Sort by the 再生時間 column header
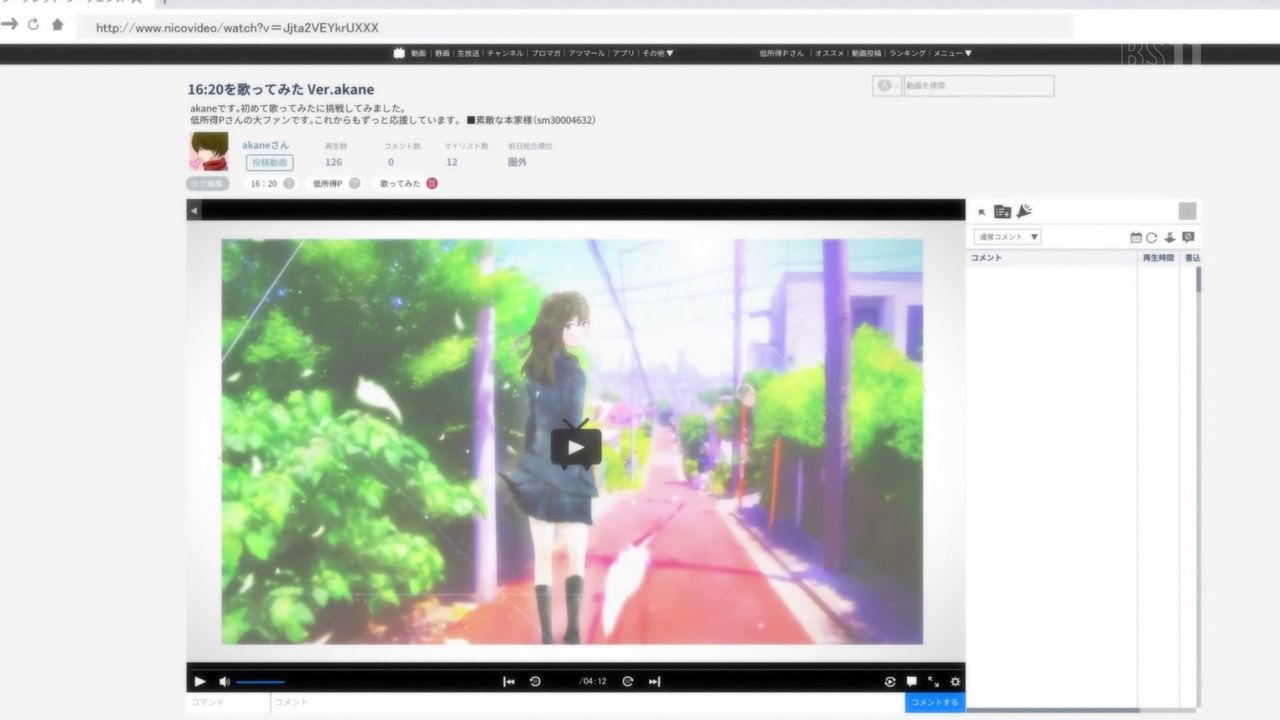The height and width of the screenshot is (720, 1280). (x=1159, y=258)
